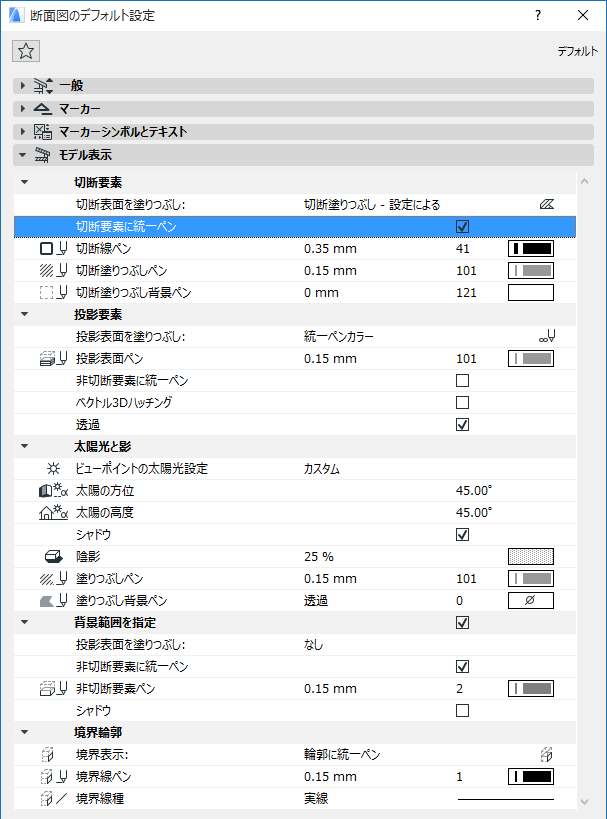Click the uniform pen color icon
The height and width of the screenshot is (819, 607).
point(545,337)
